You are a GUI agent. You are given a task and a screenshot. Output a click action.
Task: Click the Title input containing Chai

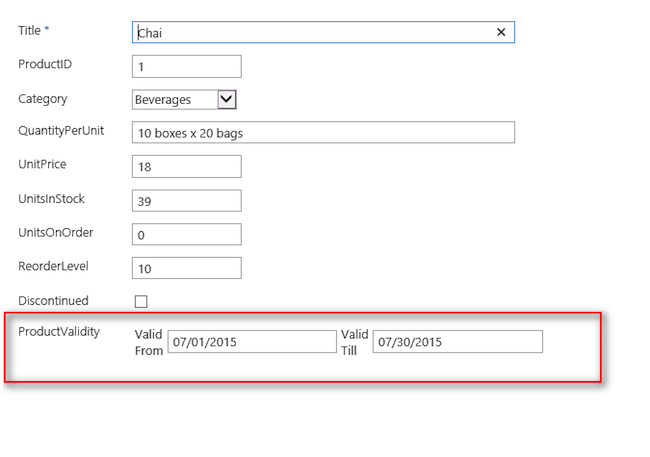coord(310,32)
